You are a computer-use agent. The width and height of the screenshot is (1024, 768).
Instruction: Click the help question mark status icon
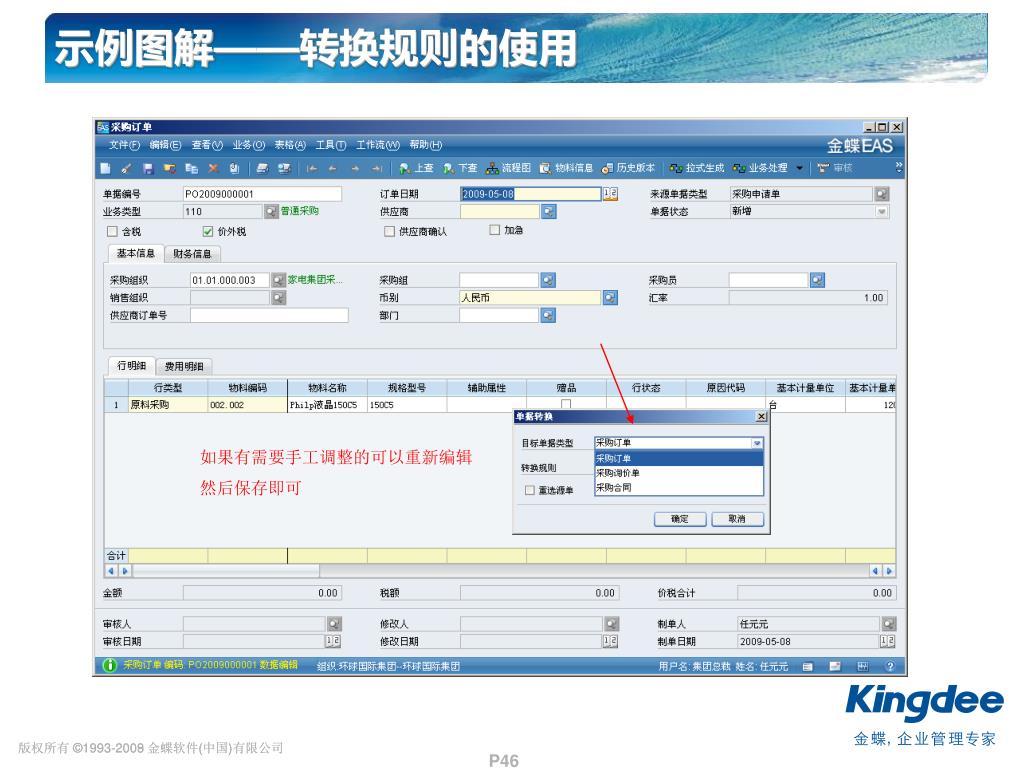click(889, 666)
